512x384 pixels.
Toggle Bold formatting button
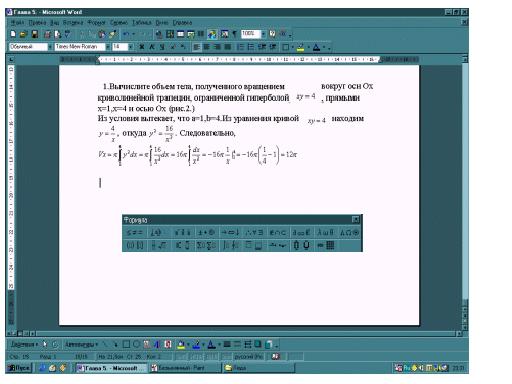coord(142,47)
